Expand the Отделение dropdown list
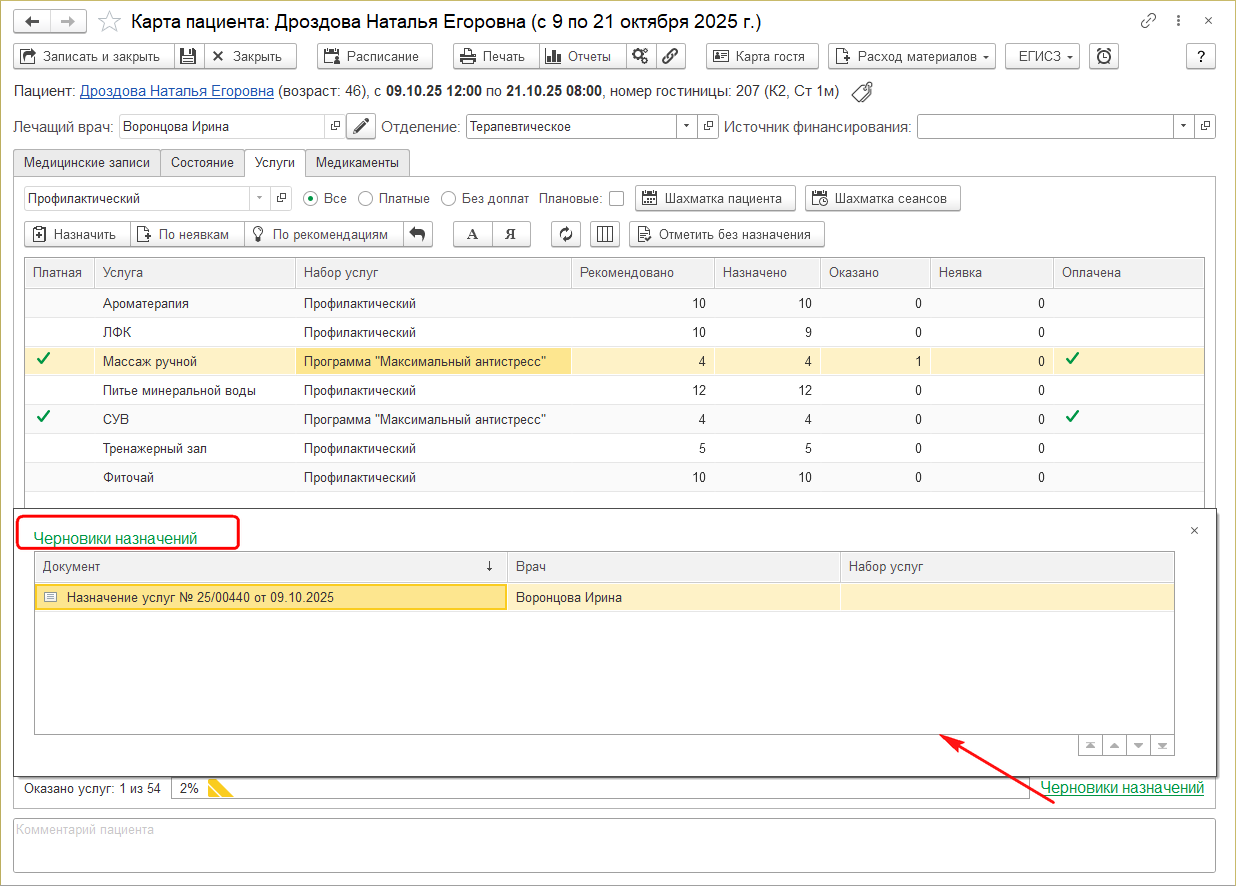The width and height of the screenshot is (1236, 886). tap(686, 127)
